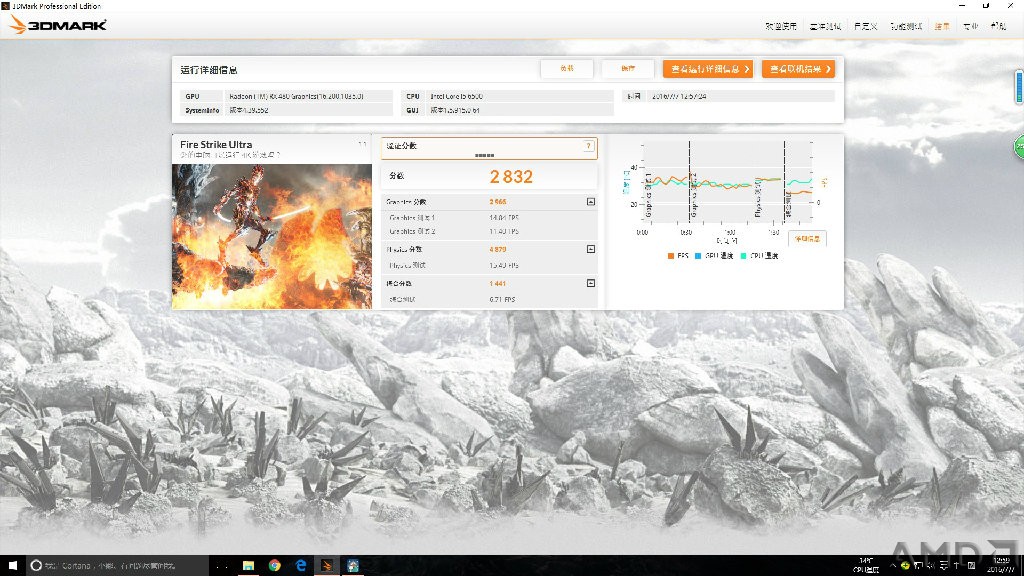Viewport: 1024px width, 576px height.
Task: Click the taskbar clock and date
Action: (1001, 566)
